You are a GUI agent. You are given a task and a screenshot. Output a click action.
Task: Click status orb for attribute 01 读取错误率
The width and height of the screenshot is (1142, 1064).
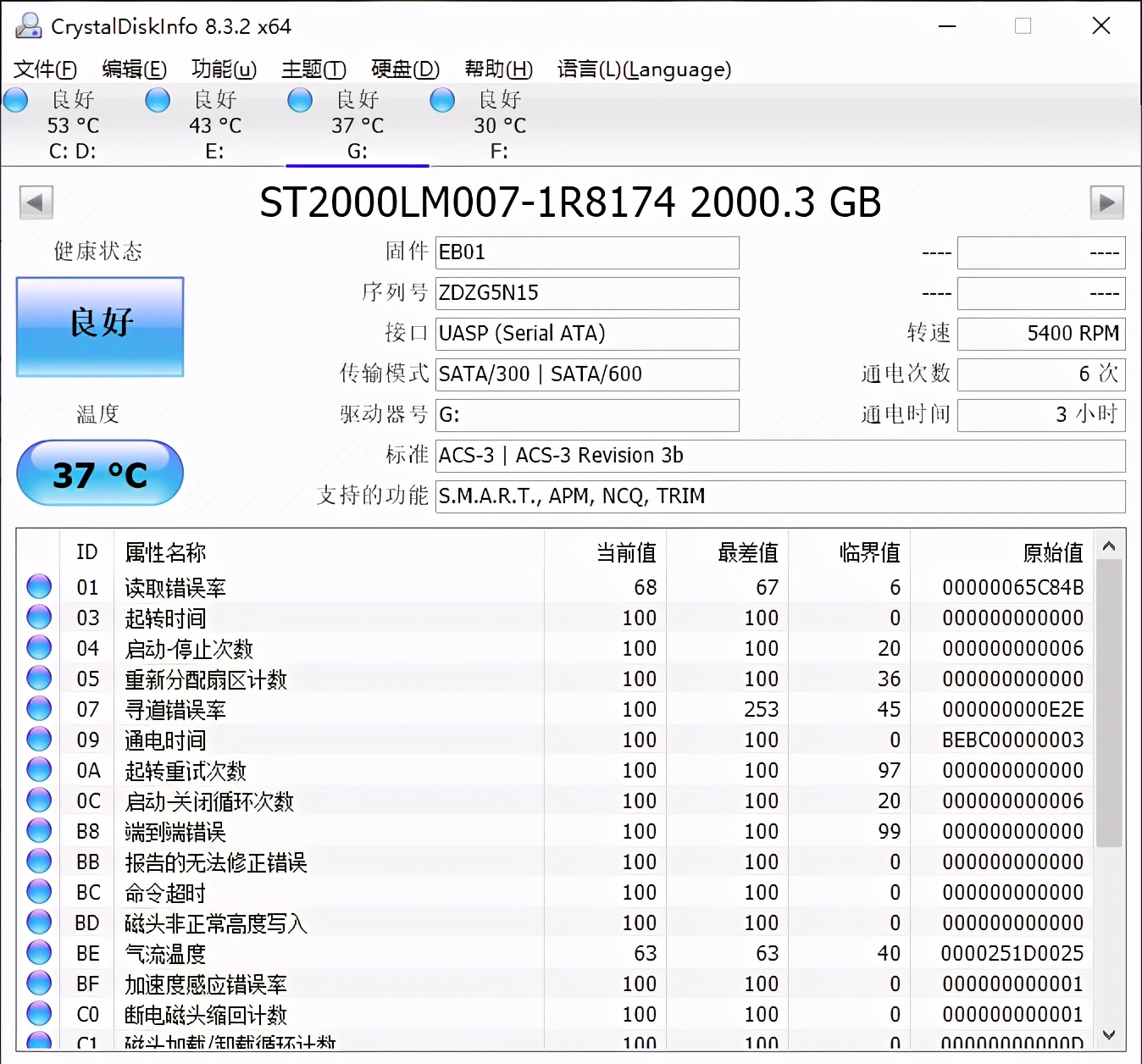[39, 586]
